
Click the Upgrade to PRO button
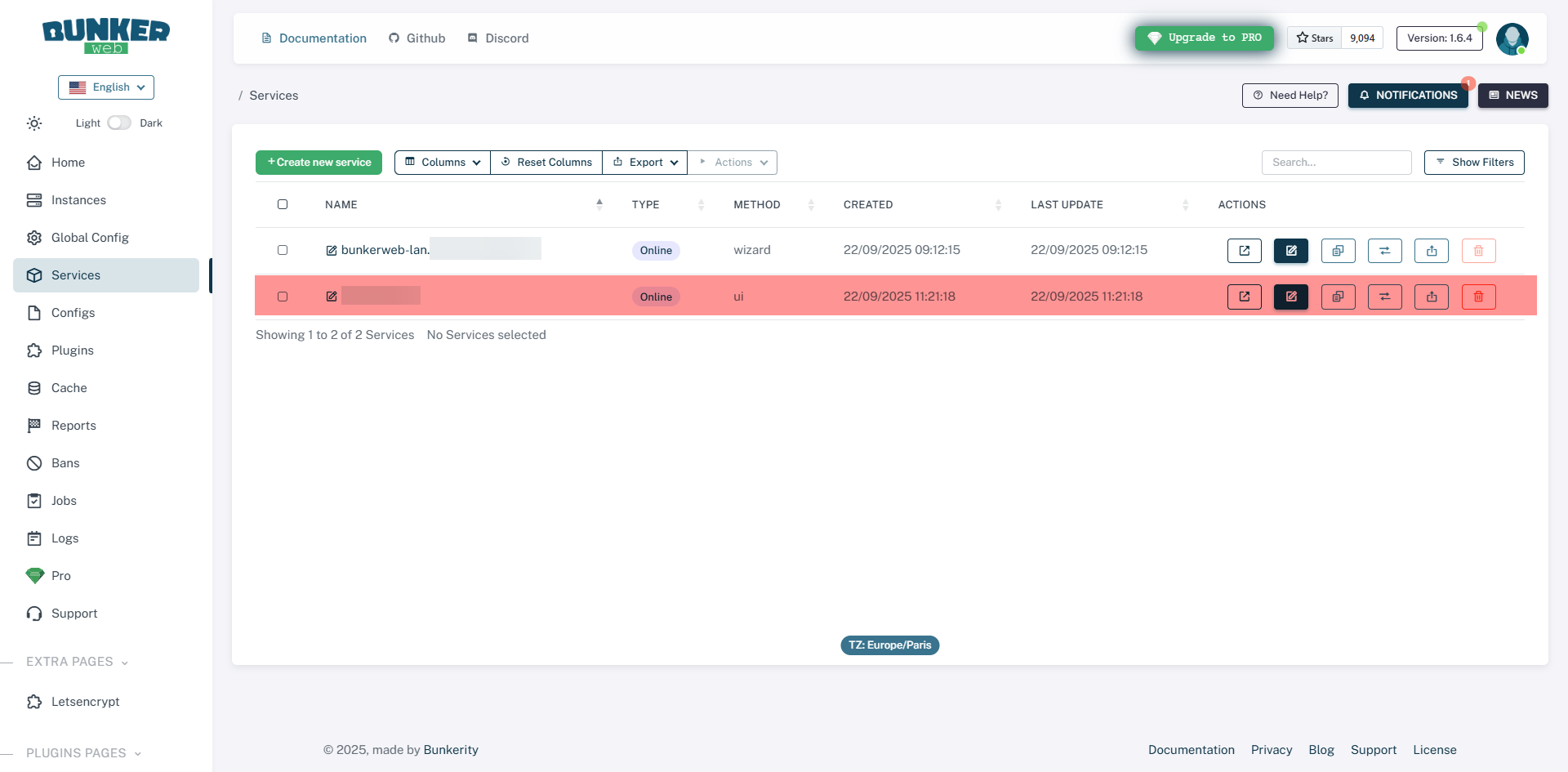[x=1204, y=38]
